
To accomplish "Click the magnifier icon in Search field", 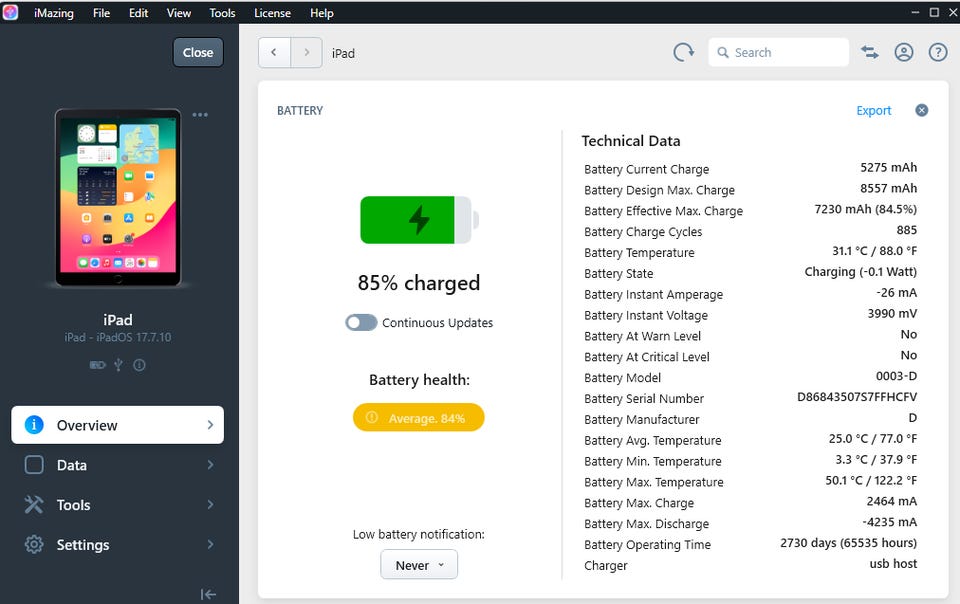I will click(723, 53).
